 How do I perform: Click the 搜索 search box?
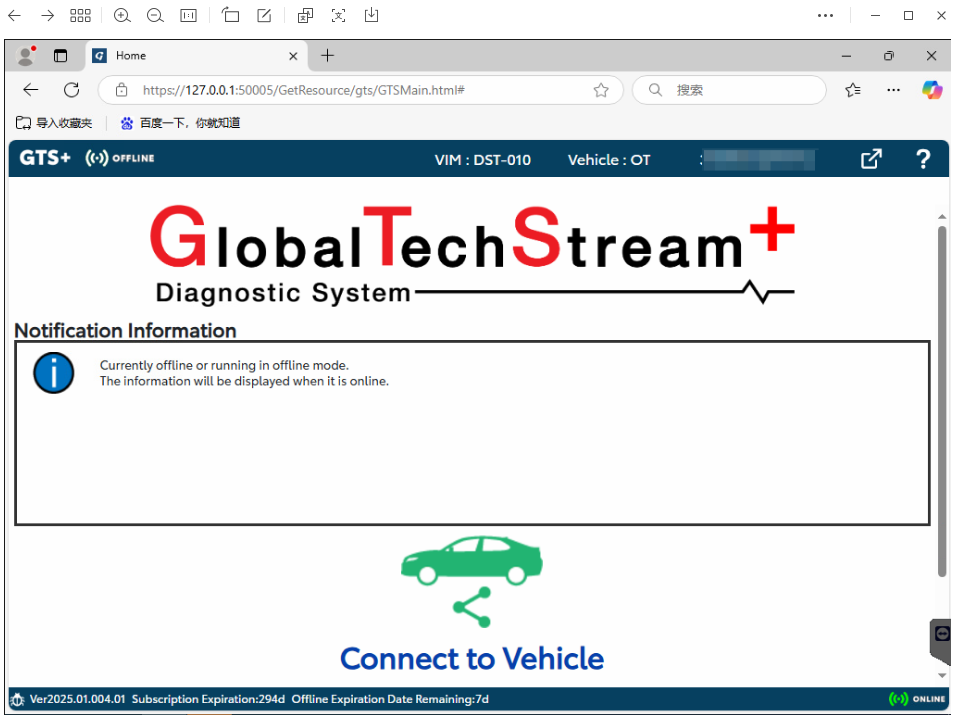click(729, 90)
